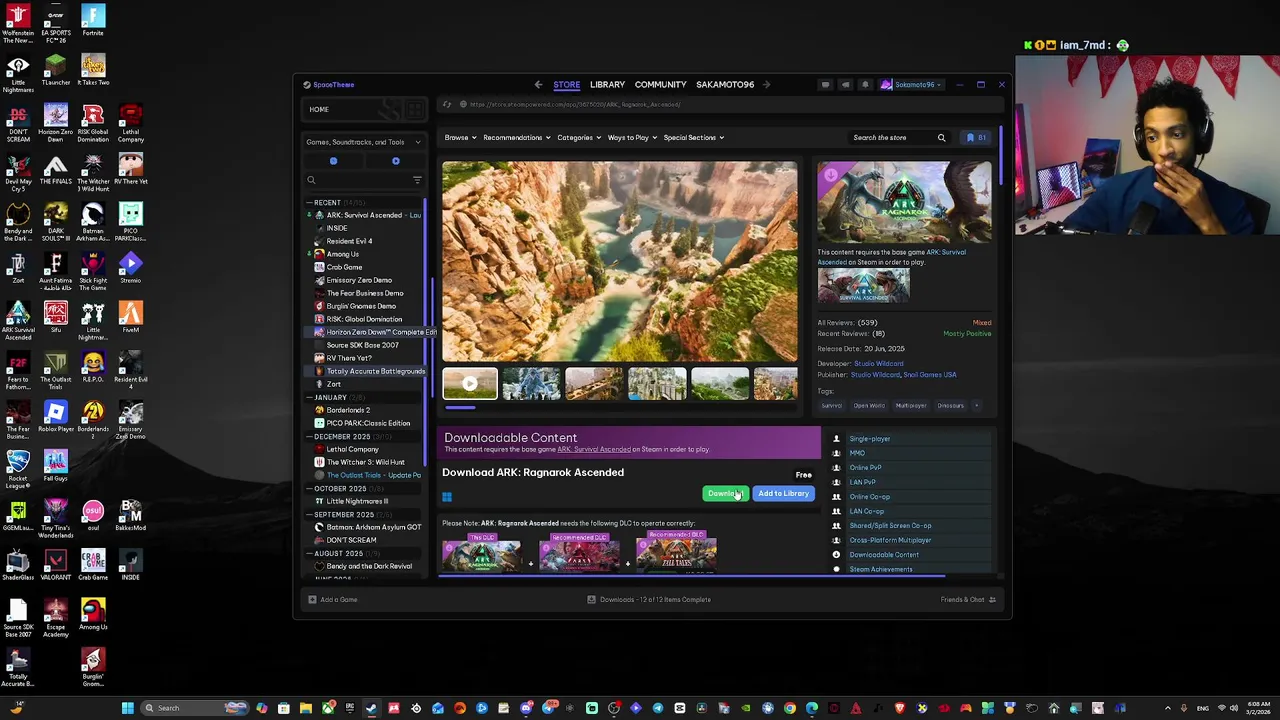Image resolution: width=1280 pixels, height=720 pixels.
Task: Open Steam from the taskbar
Action: (x=372, y=708)
